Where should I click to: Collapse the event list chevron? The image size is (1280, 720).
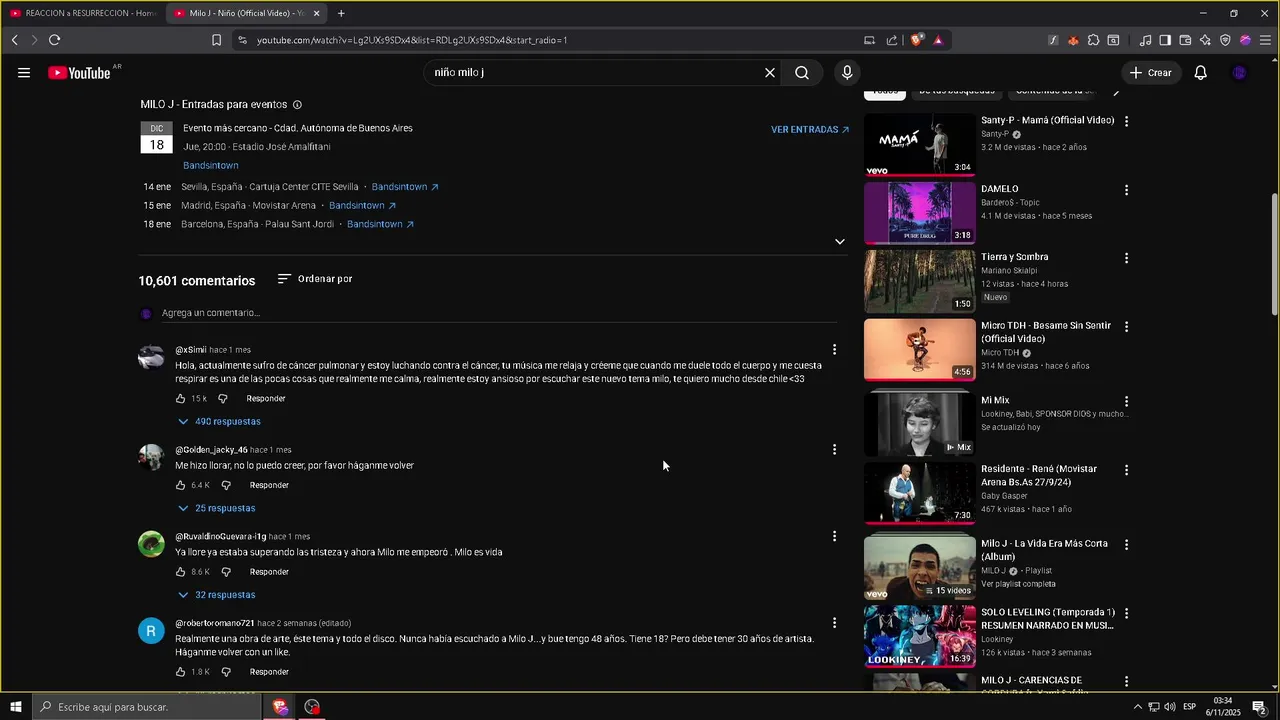click(x=840, y=242)
